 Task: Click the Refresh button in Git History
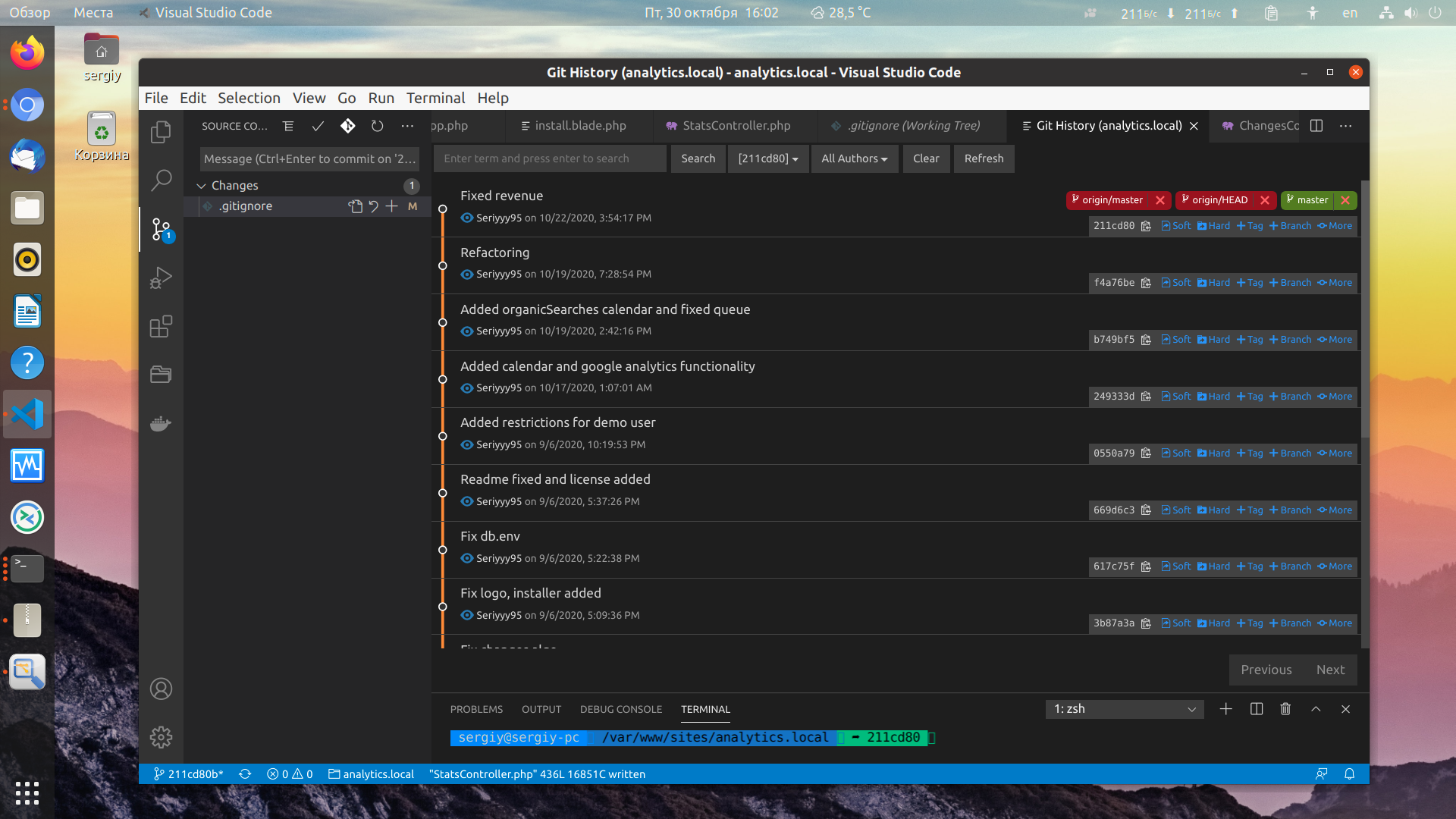984,158
